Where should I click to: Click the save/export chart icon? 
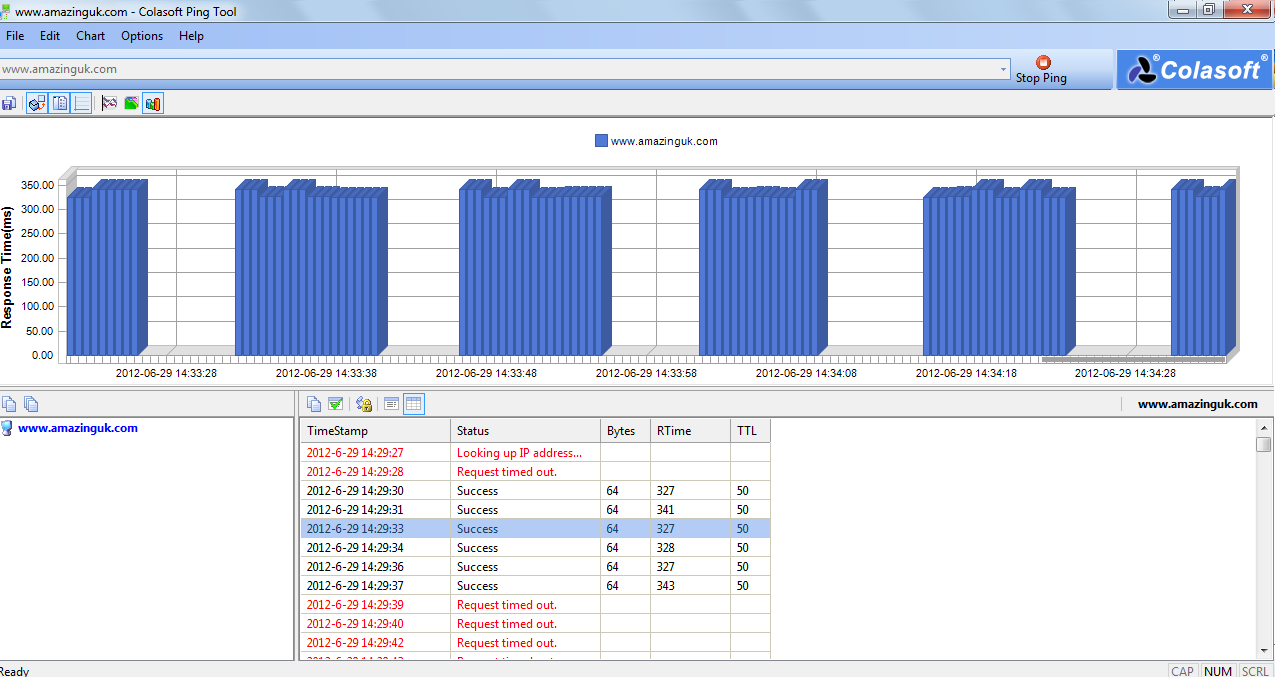coord(9,103)
